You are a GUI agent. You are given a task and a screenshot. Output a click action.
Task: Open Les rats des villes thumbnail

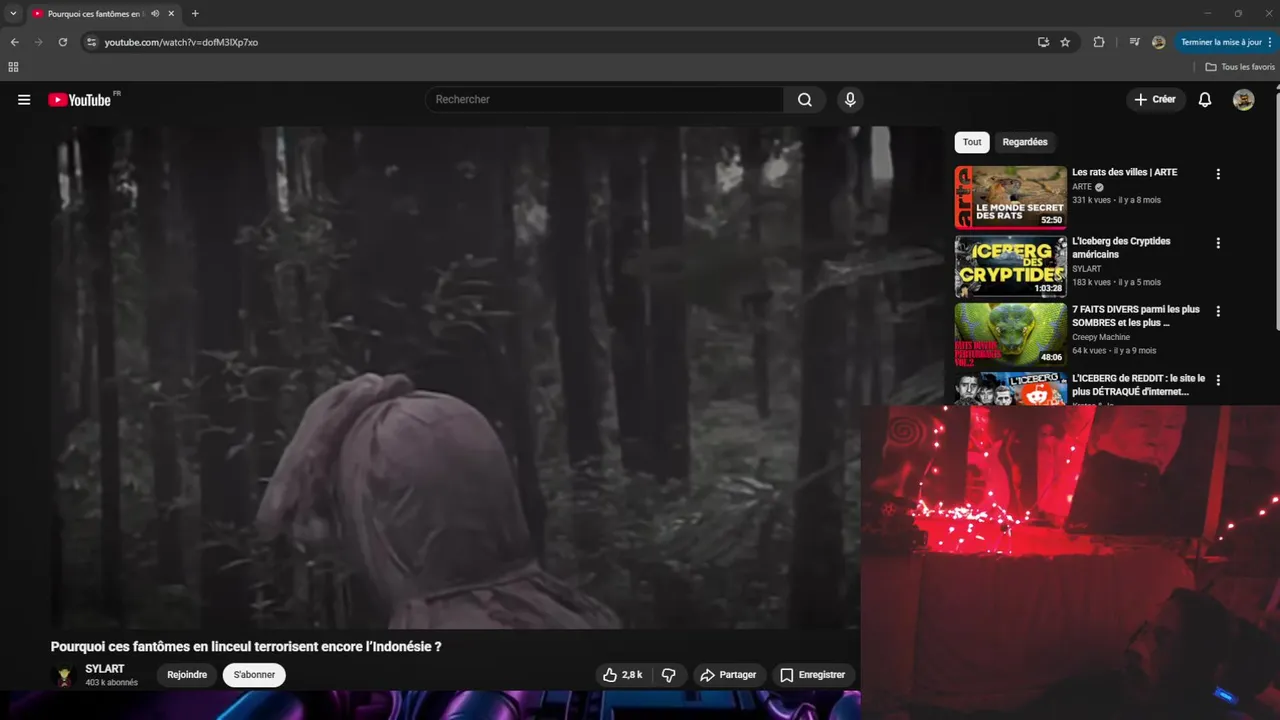(x=1010, y=197)
